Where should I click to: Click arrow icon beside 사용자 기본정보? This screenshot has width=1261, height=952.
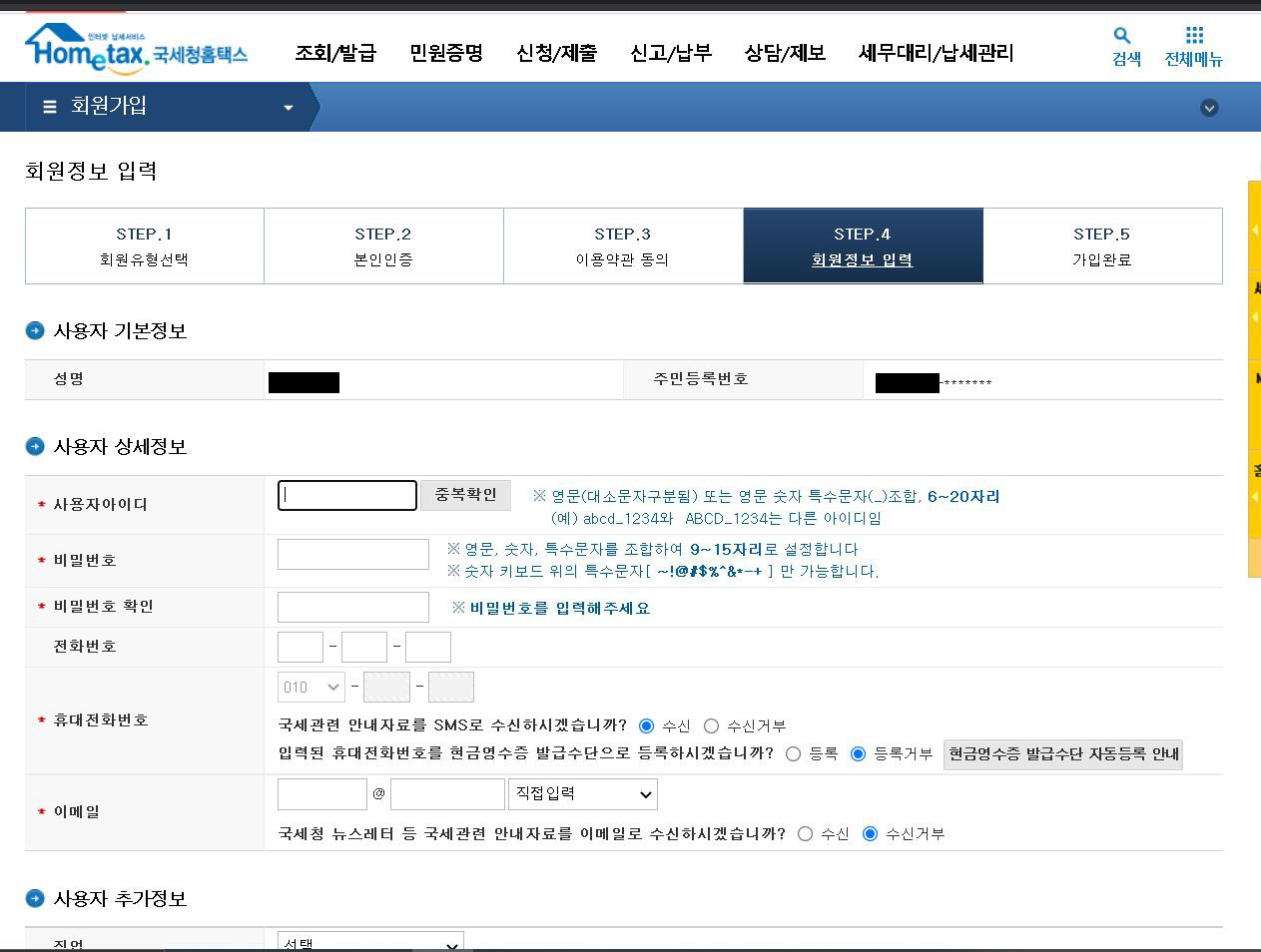35,330
